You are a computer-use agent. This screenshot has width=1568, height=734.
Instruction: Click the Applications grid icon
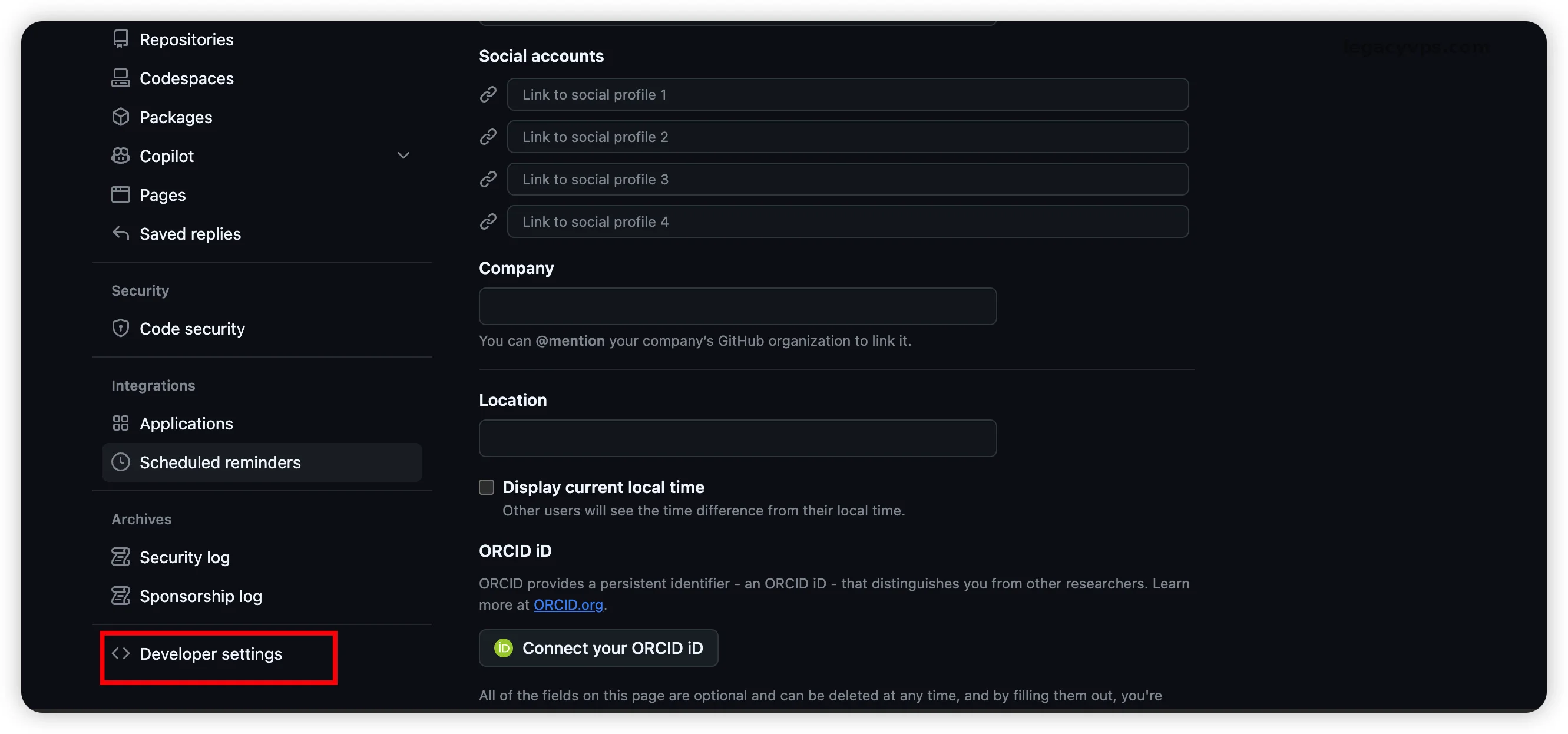pyautogui.click(x=121, y=423)
